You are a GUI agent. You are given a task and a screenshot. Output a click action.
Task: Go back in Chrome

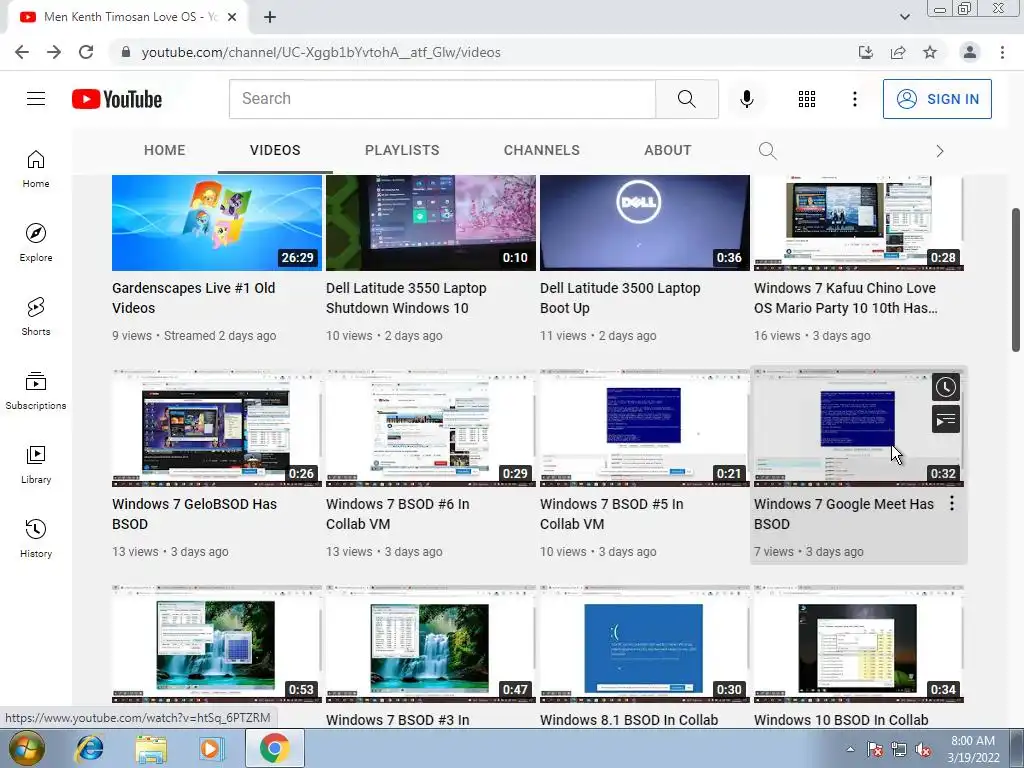tap(22, 52)
